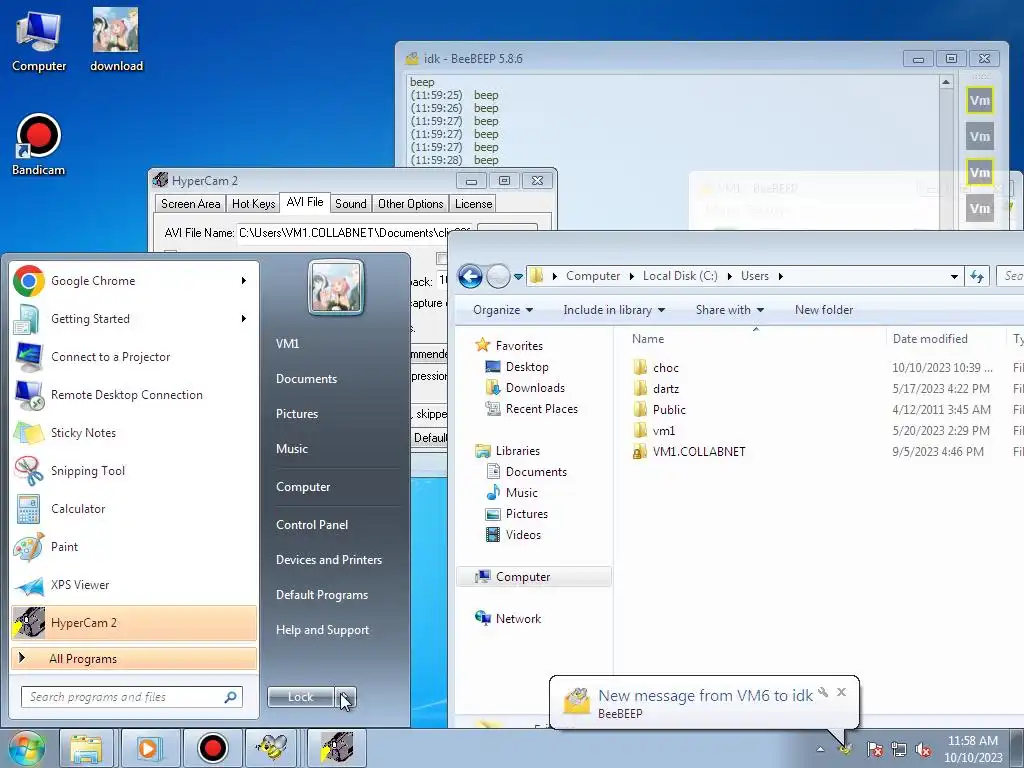Show hidden tray icons arrow
The height and width of the screenshot is (768, 1024).
click(x=821, y=749)
